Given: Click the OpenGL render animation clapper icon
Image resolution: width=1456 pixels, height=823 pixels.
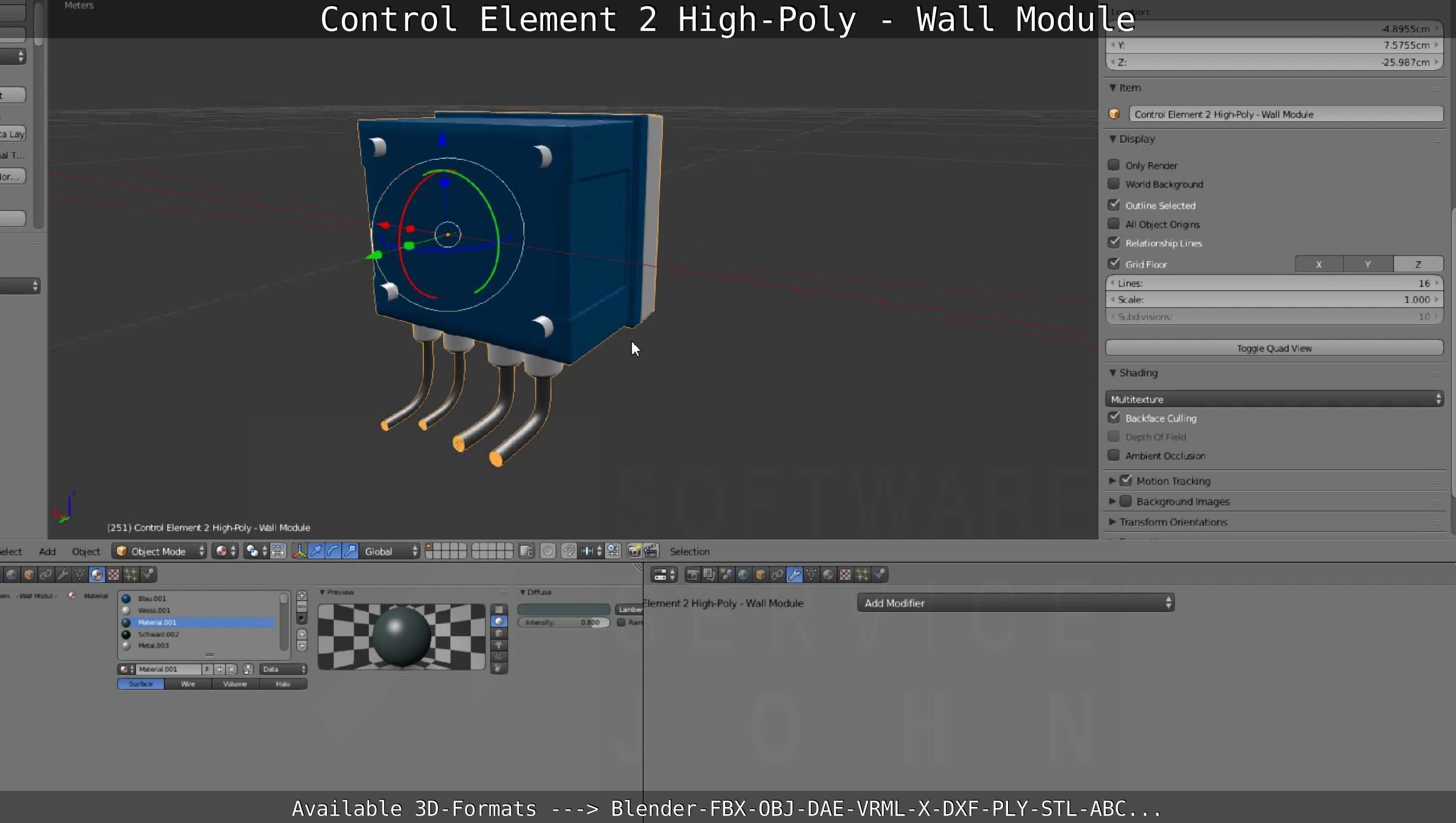Looking at the screenshot, I should point(651,551).
